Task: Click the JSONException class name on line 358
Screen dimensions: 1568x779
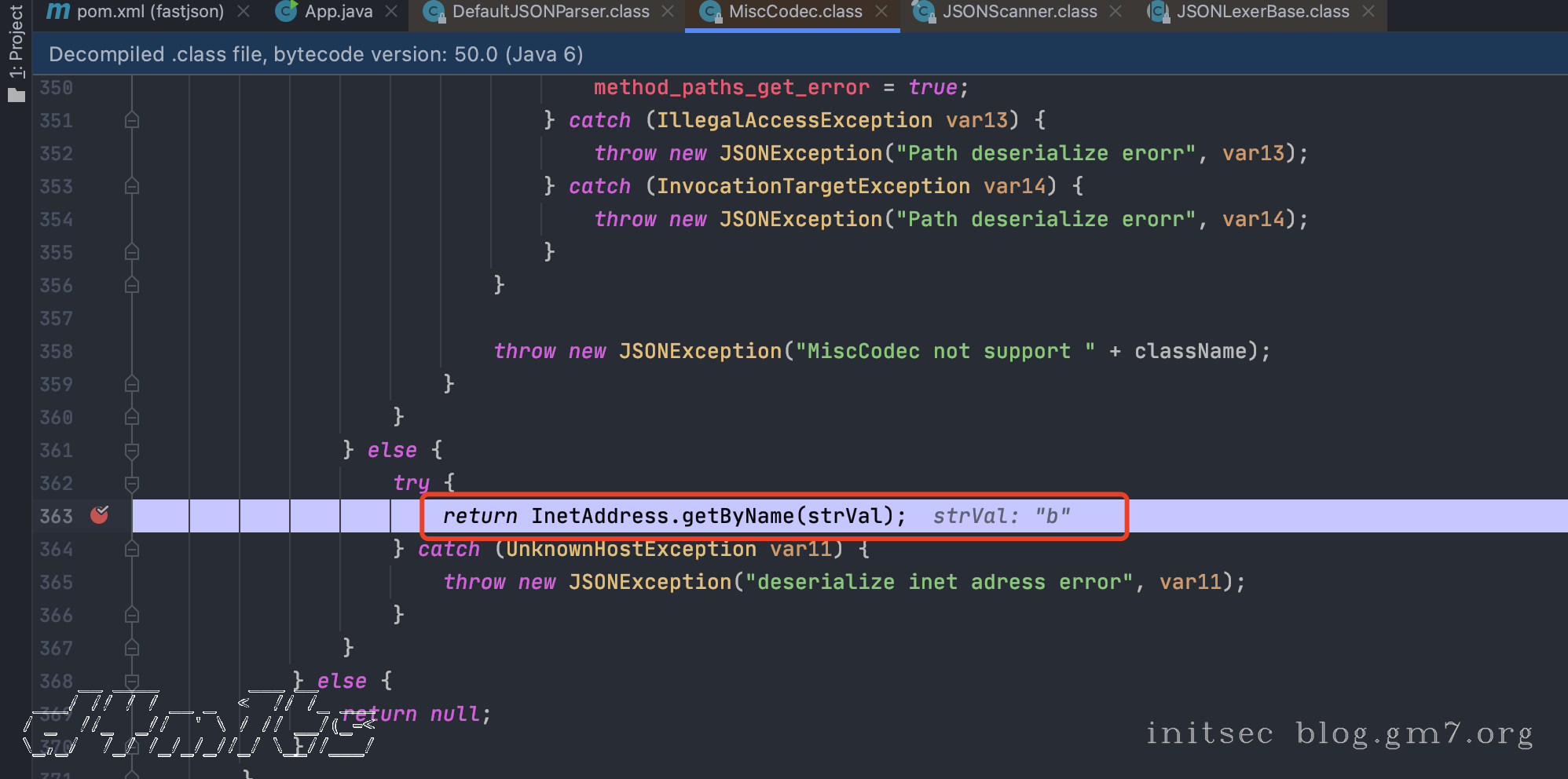Action: pyautogui.click(x=699, y=351)
